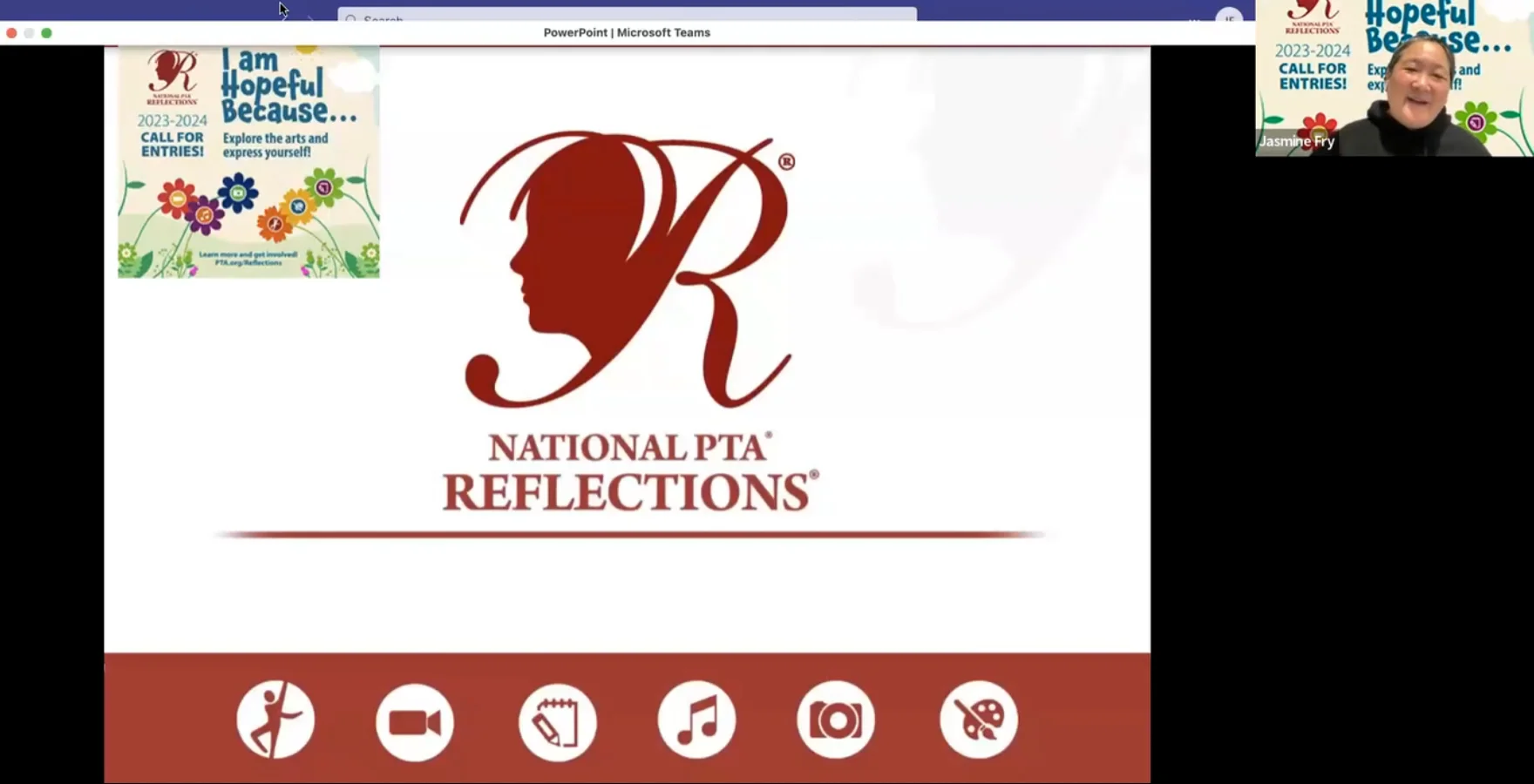1534x784 pixels.
Task: Select the pencil and notepad literature icon
Action: 557,721
